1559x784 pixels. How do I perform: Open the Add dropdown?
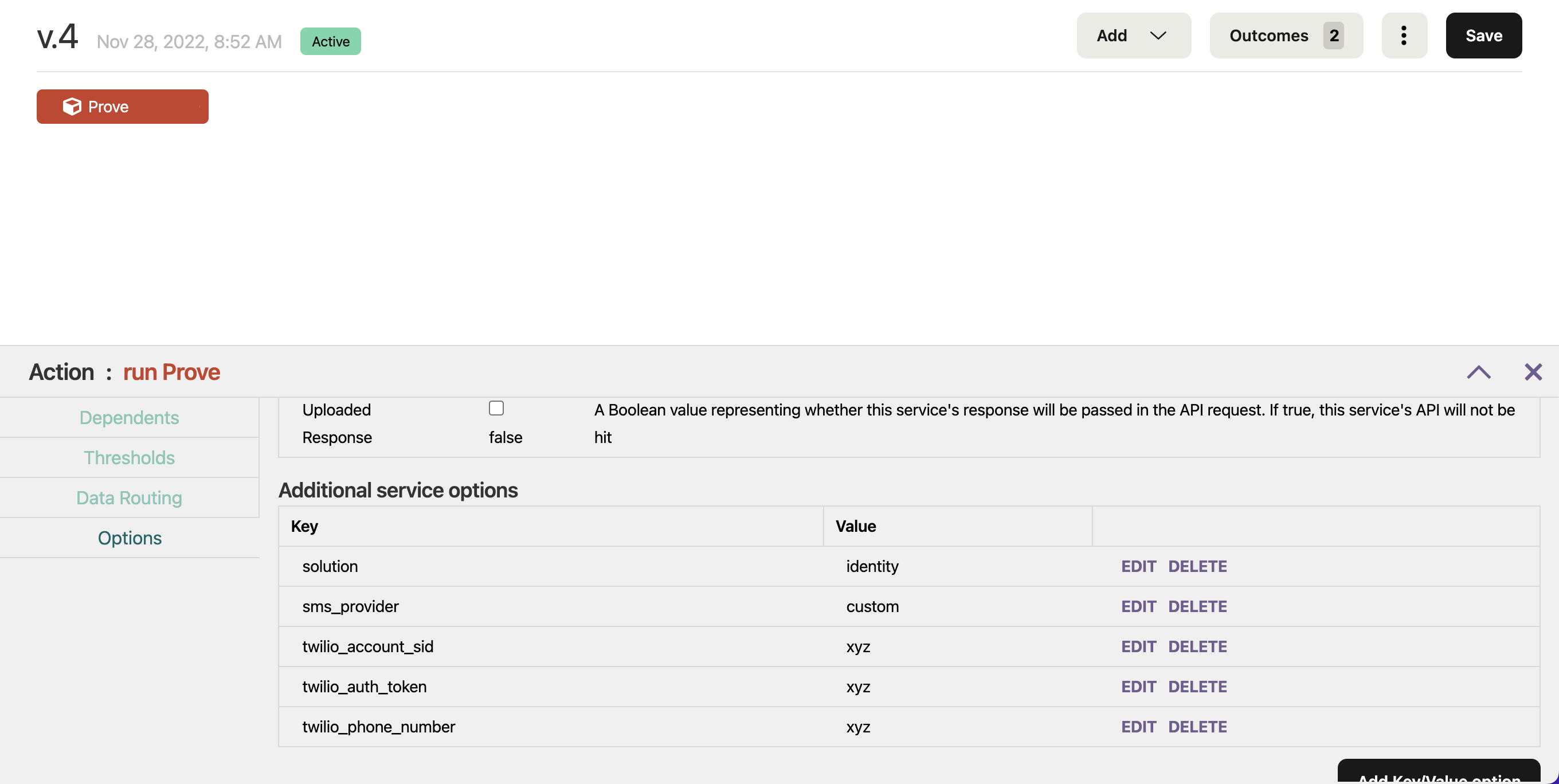coord(1134,36)
